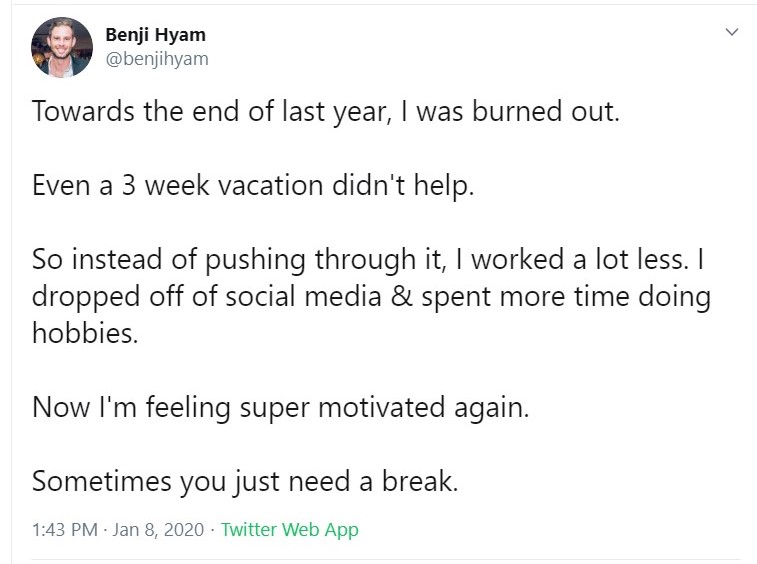Click Benji Hyam's profile picture
The width and height of the screenshot is (757, 564).
[x=62, y=47]
